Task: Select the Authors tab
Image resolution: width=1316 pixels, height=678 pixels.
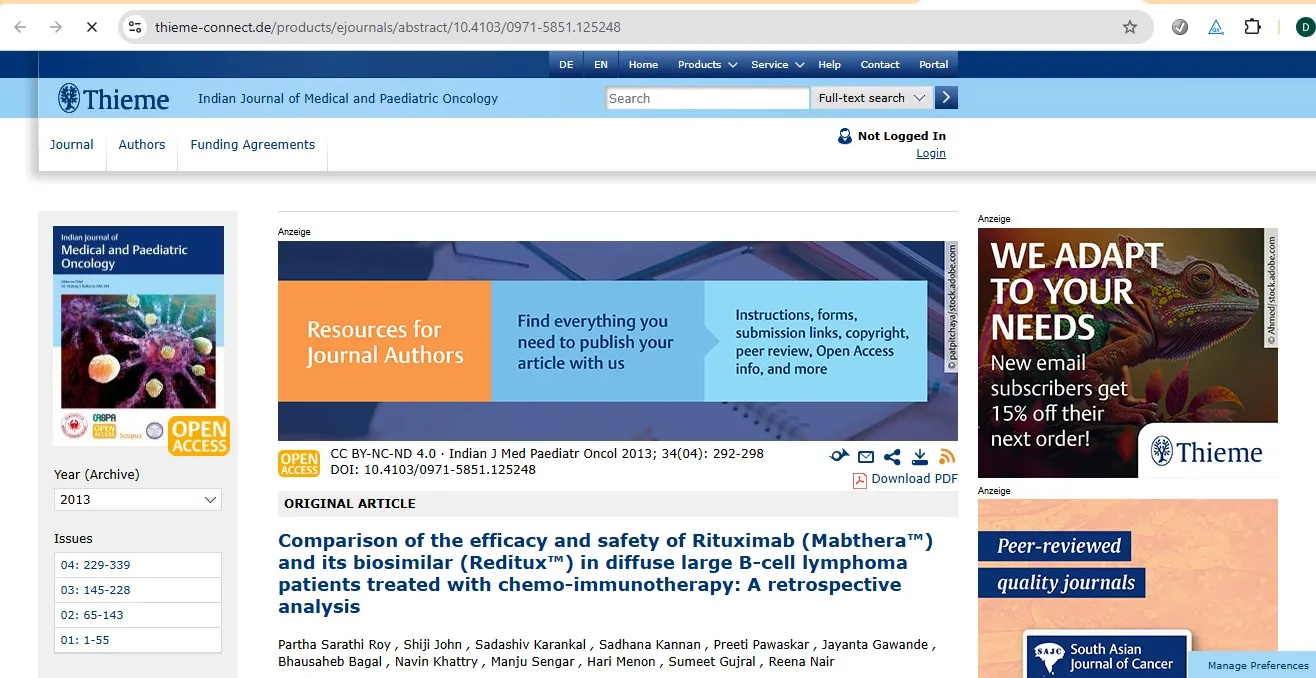Action: click(142, 144)
